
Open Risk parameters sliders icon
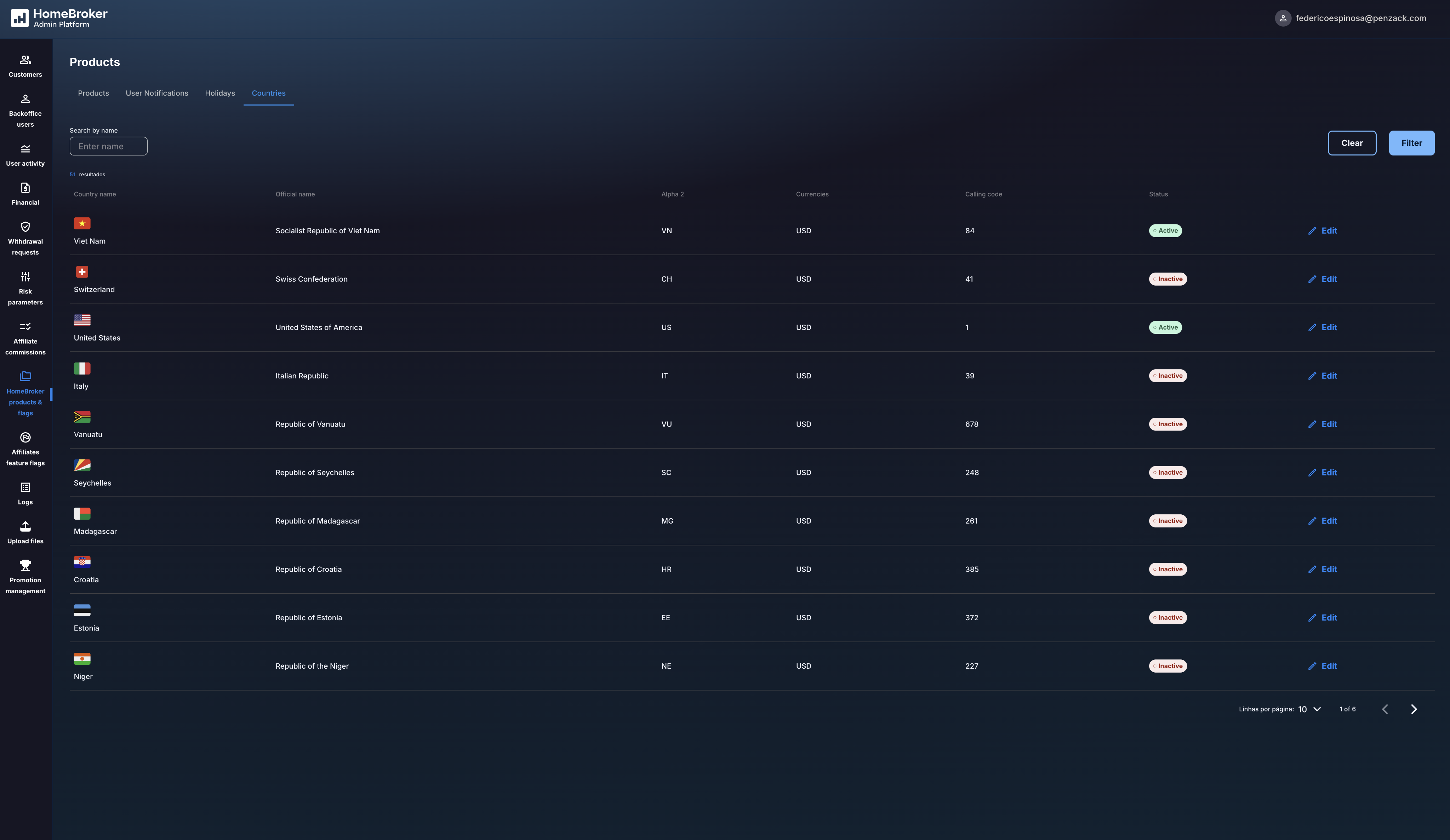pos(25,277)
